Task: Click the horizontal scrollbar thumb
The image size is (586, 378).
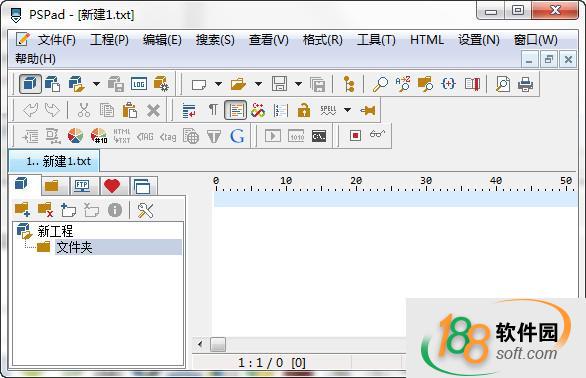Action: [x=218, y=344]
